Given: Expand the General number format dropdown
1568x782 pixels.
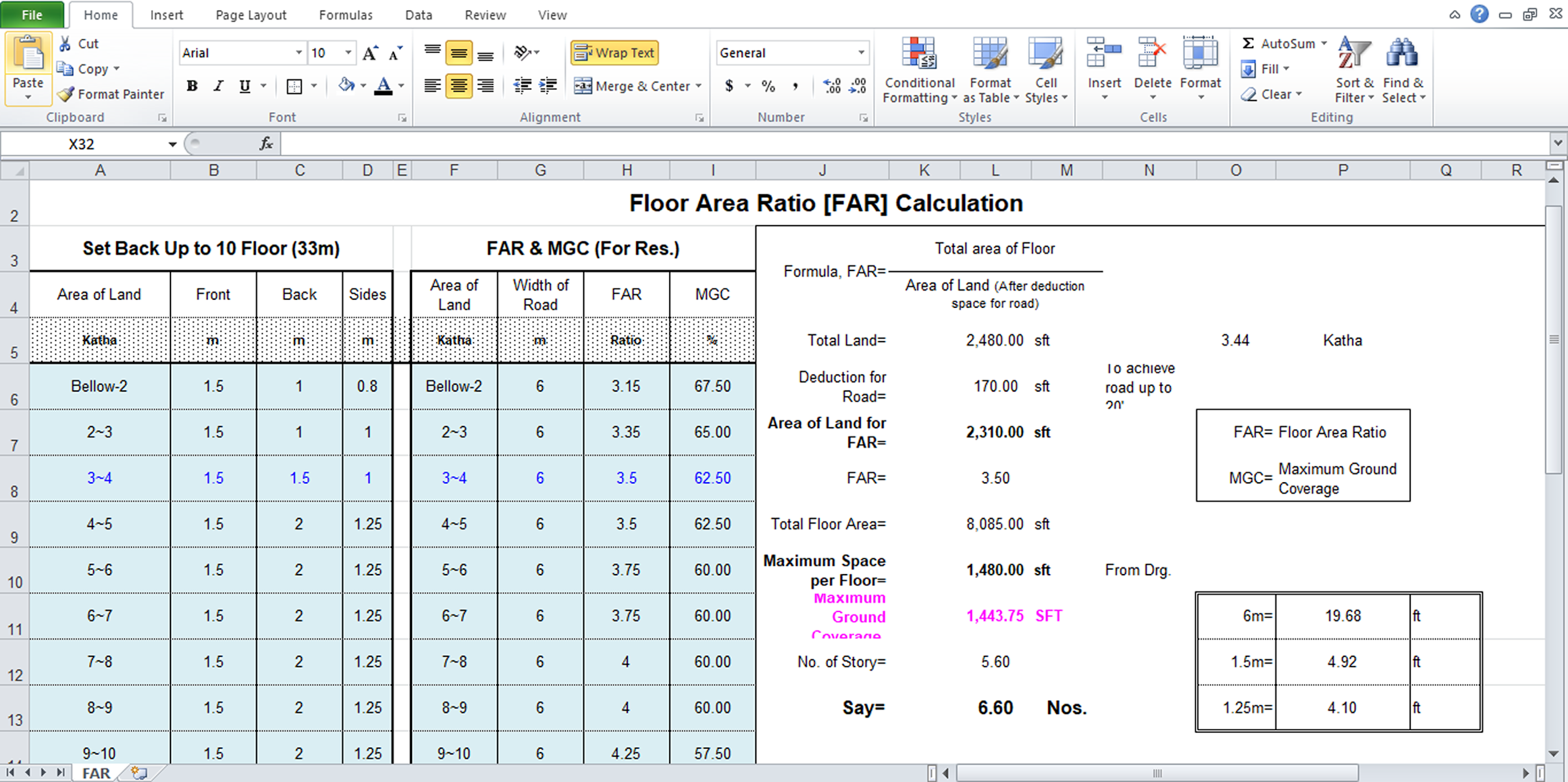Looking at the screenshot, I should coord(861,53).
